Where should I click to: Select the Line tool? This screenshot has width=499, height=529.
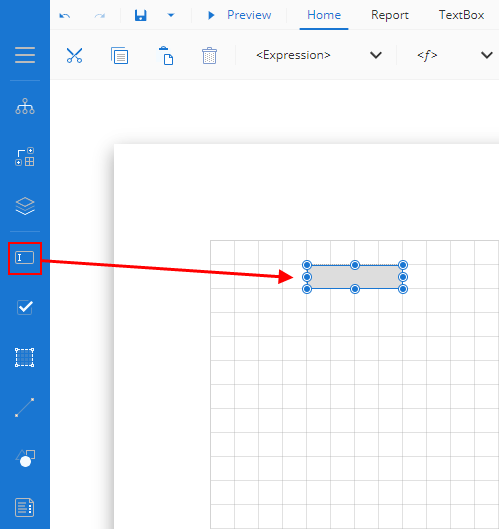coord(25,408)
